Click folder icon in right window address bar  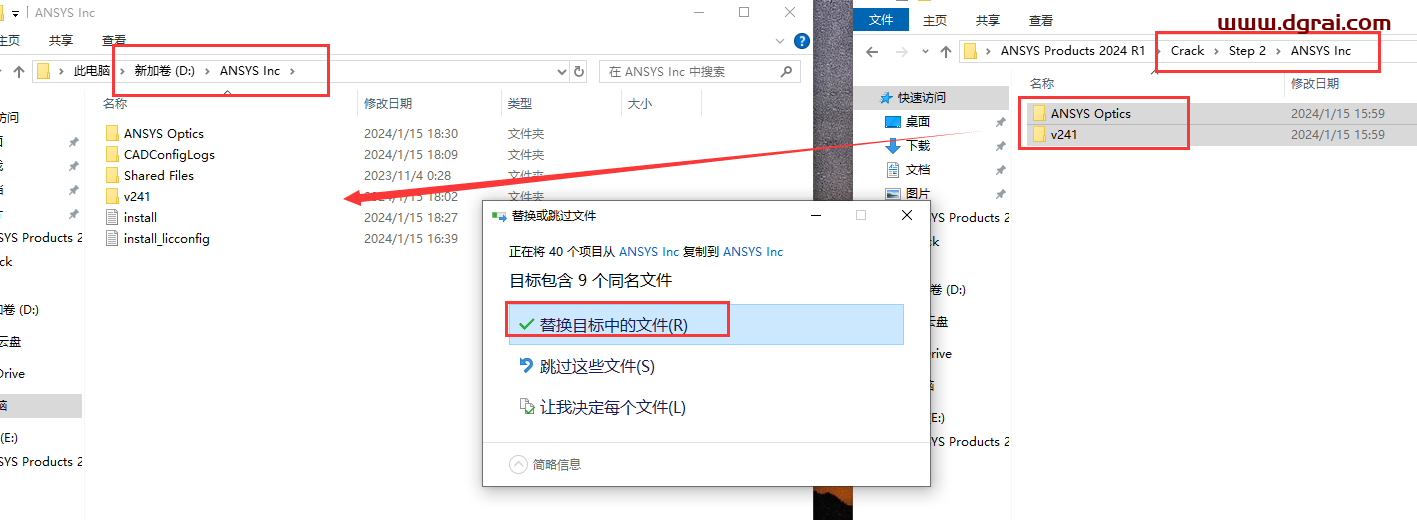tap(970, 51)
